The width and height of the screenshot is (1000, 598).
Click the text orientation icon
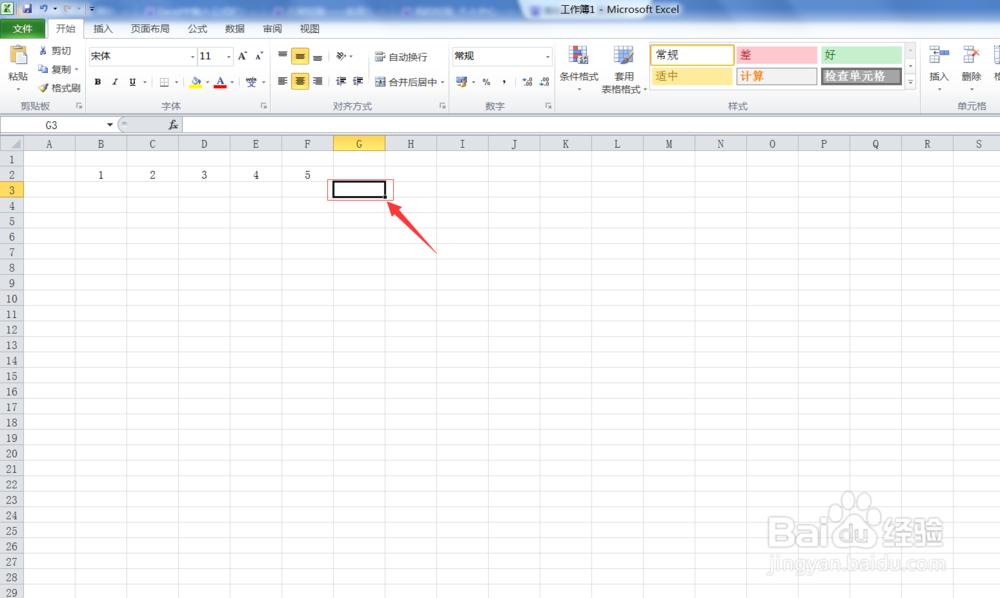tap(342, 56)
